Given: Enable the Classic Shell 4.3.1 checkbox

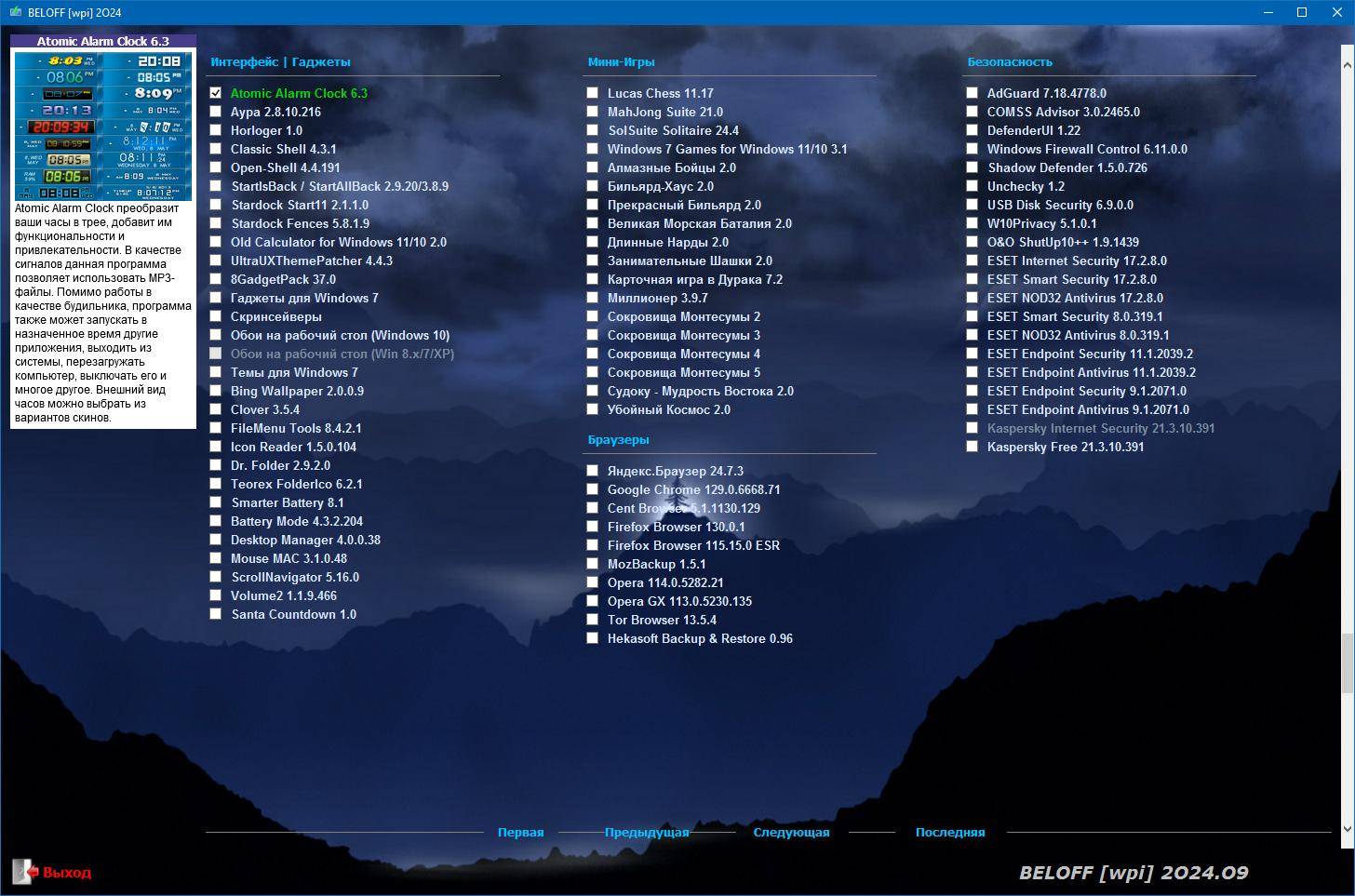Looking at the screenshot, I should coord(216,149).
